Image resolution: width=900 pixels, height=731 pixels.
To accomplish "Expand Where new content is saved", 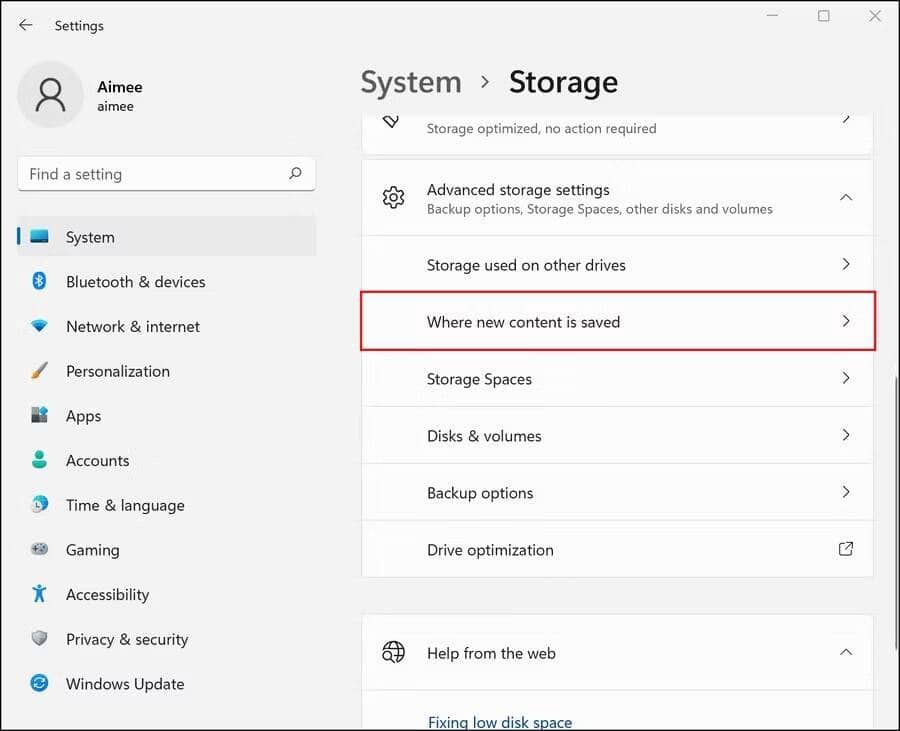I will [x=846, y=322].
